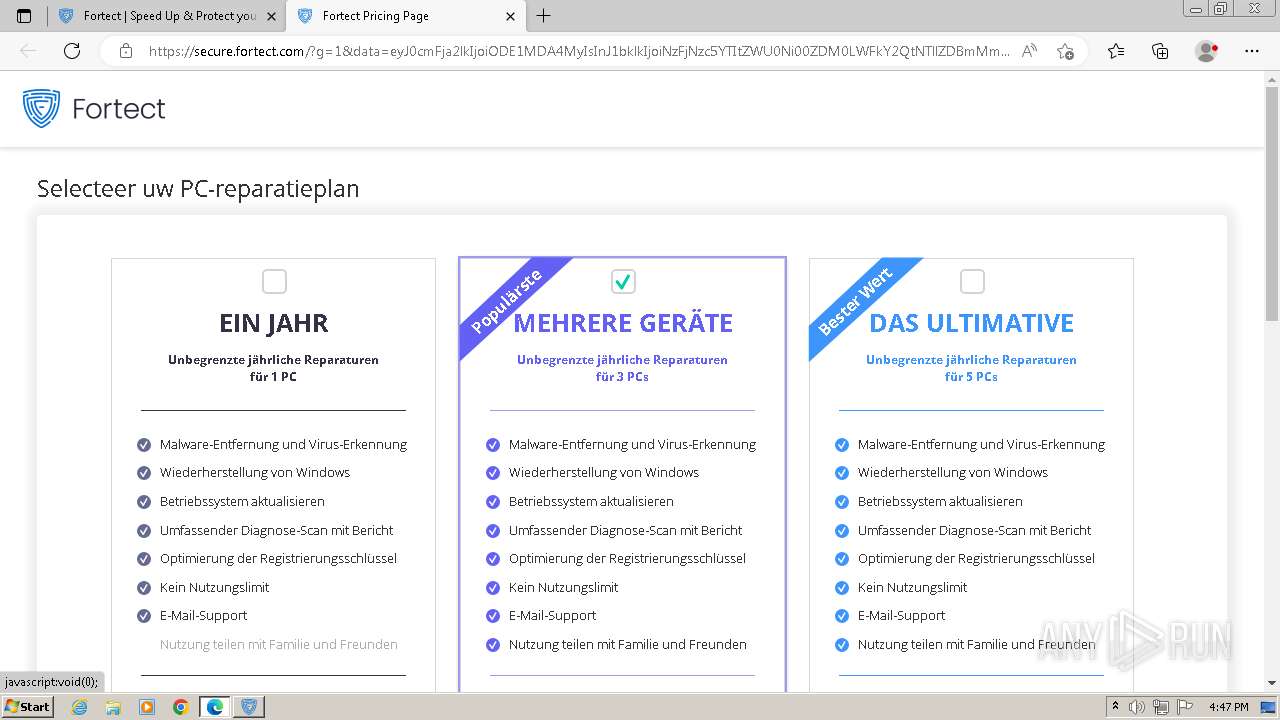The image size is (1280, 720).
Task: Click 'für 5 PCs' subtitle text
Action: 971,377
